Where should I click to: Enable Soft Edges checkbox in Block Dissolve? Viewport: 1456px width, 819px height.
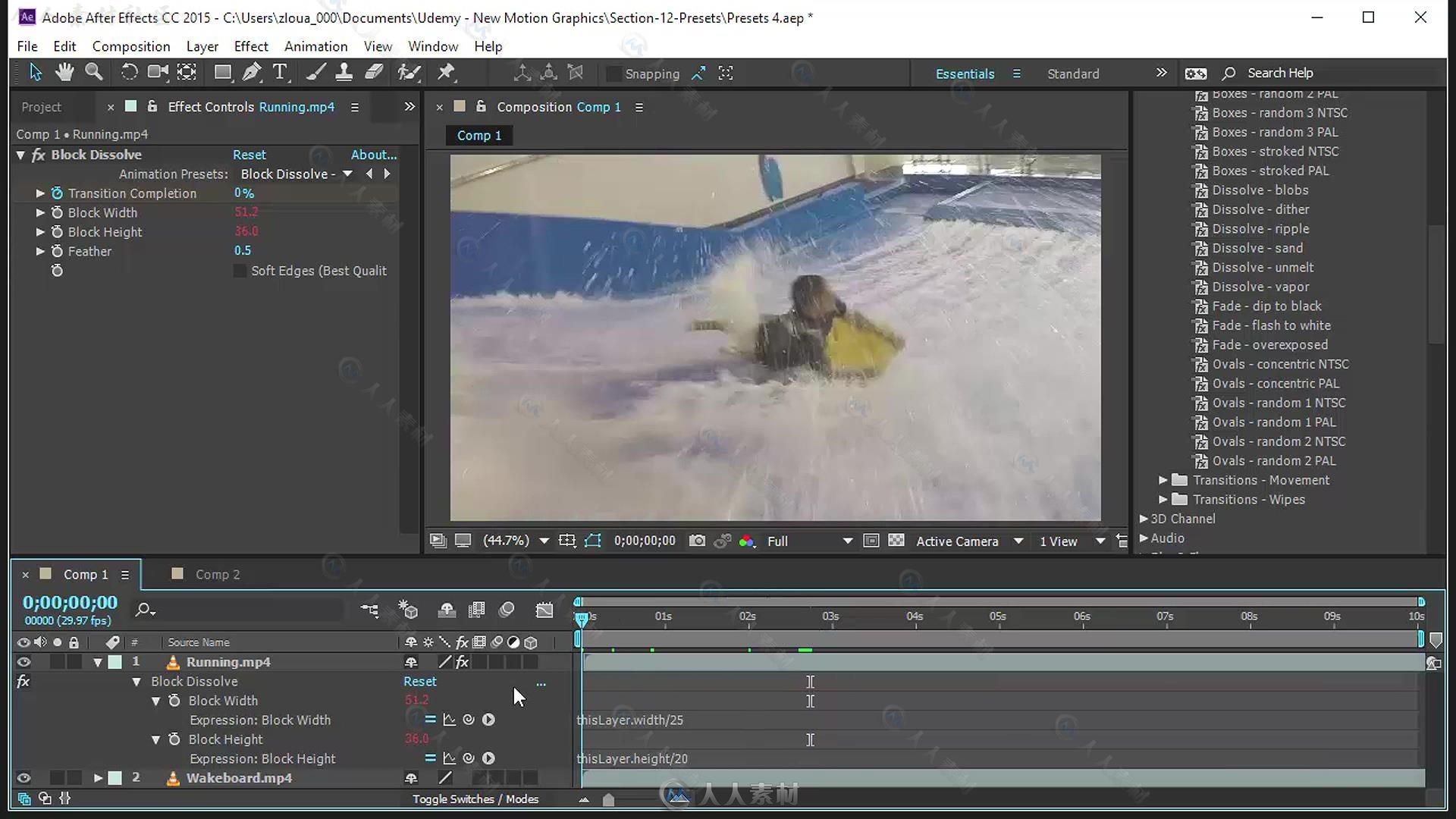239,271
